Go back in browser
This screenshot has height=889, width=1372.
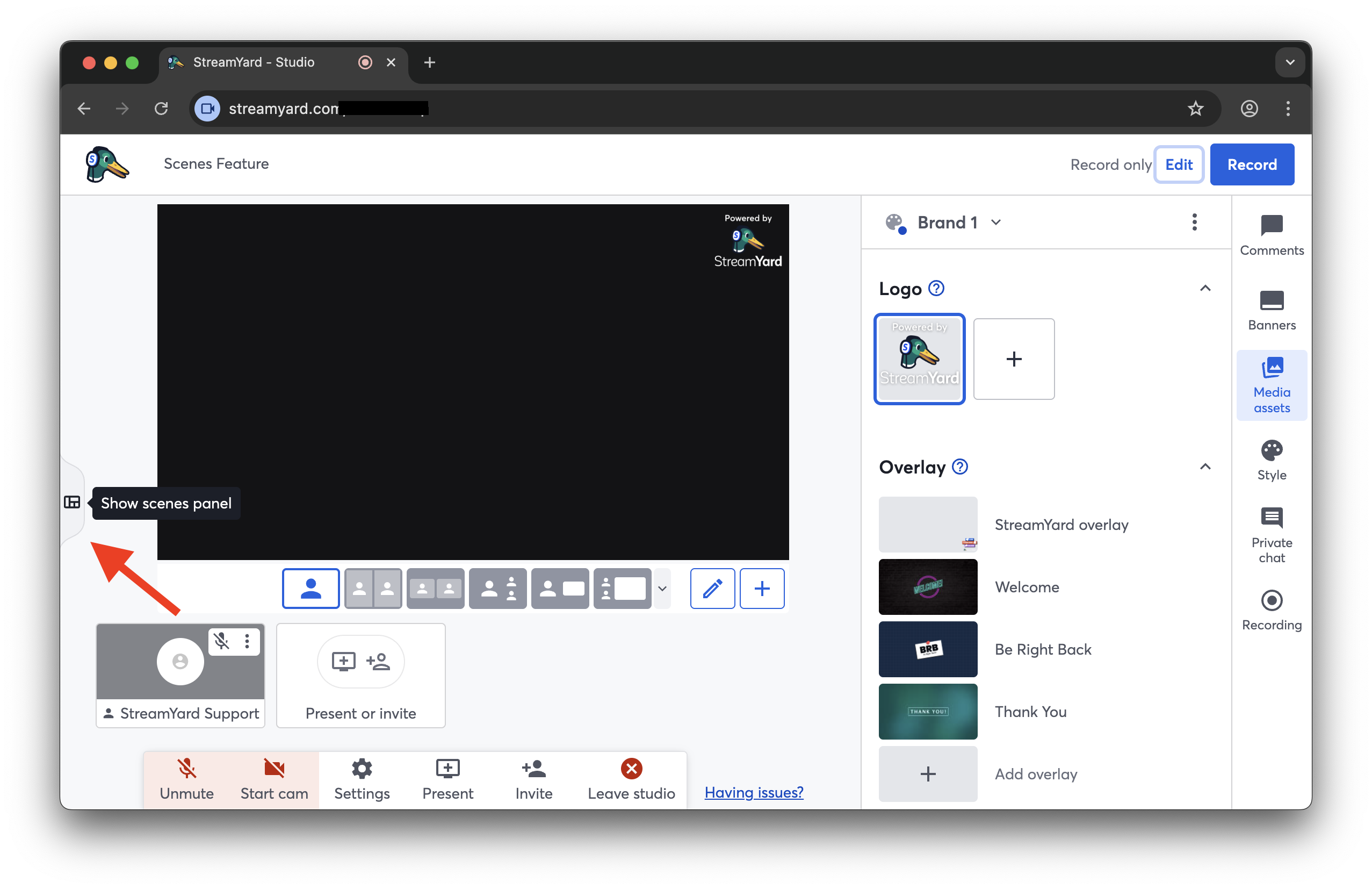coord(84,109)
